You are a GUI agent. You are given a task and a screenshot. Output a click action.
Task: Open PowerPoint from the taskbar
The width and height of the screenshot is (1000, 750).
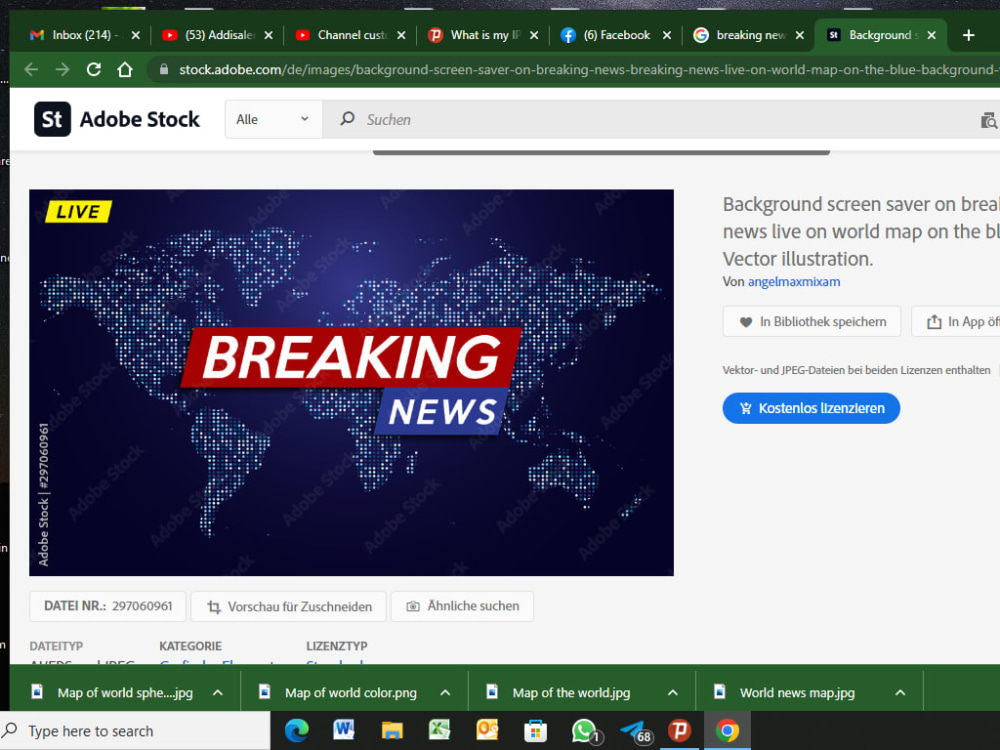[x=679, y=730]
